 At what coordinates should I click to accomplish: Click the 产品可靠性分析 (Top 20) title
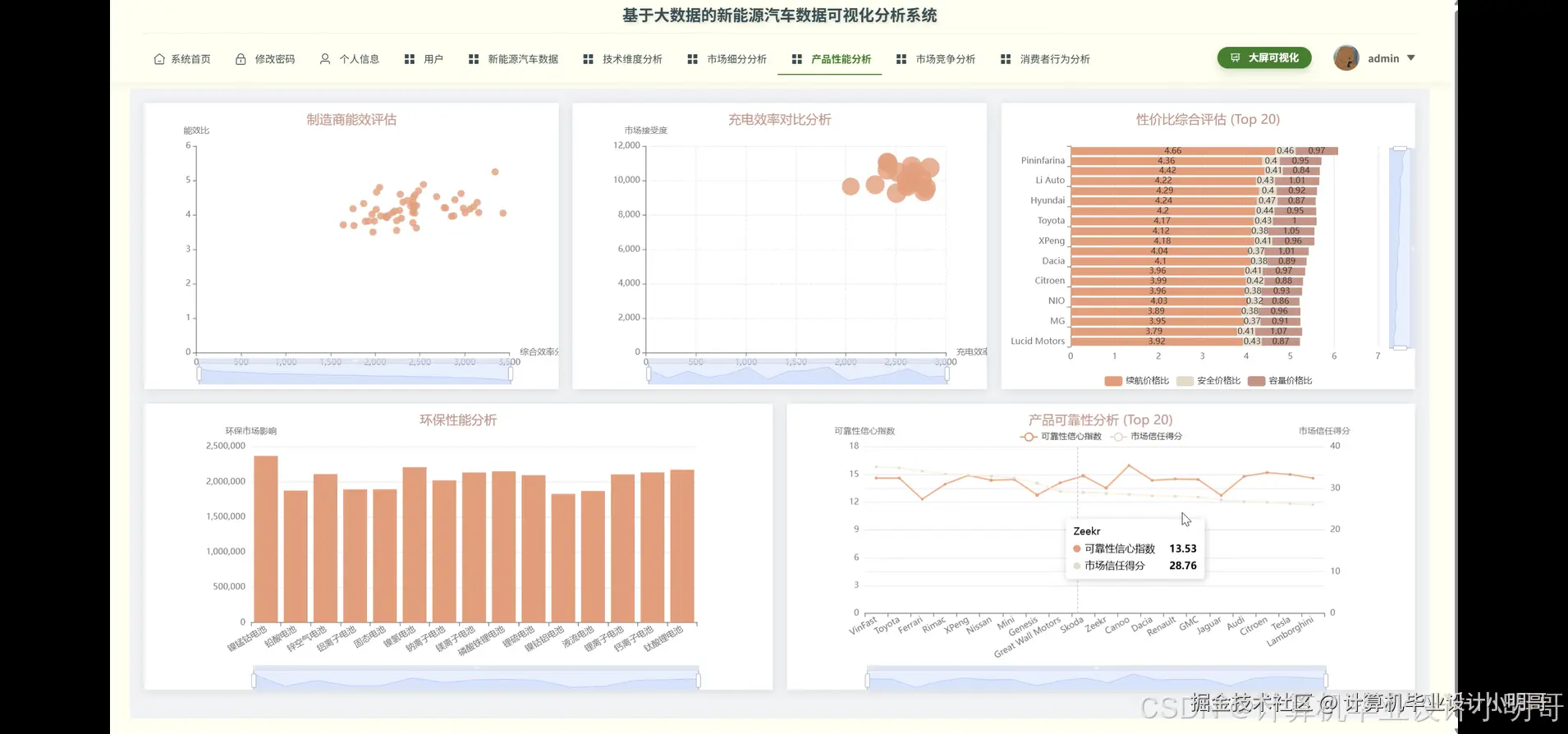point(1100,420)
